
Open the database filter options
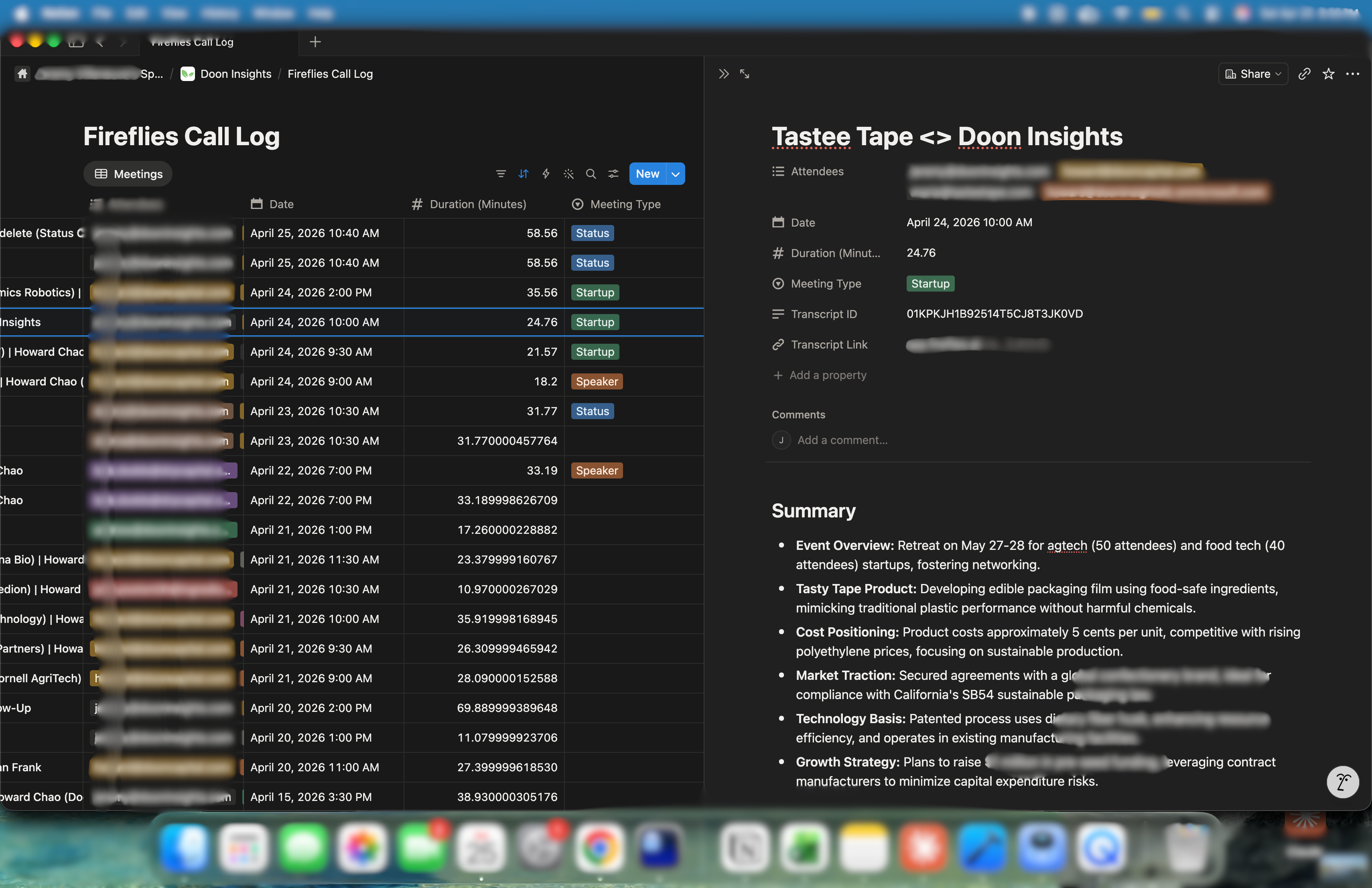tap(500, 173)
